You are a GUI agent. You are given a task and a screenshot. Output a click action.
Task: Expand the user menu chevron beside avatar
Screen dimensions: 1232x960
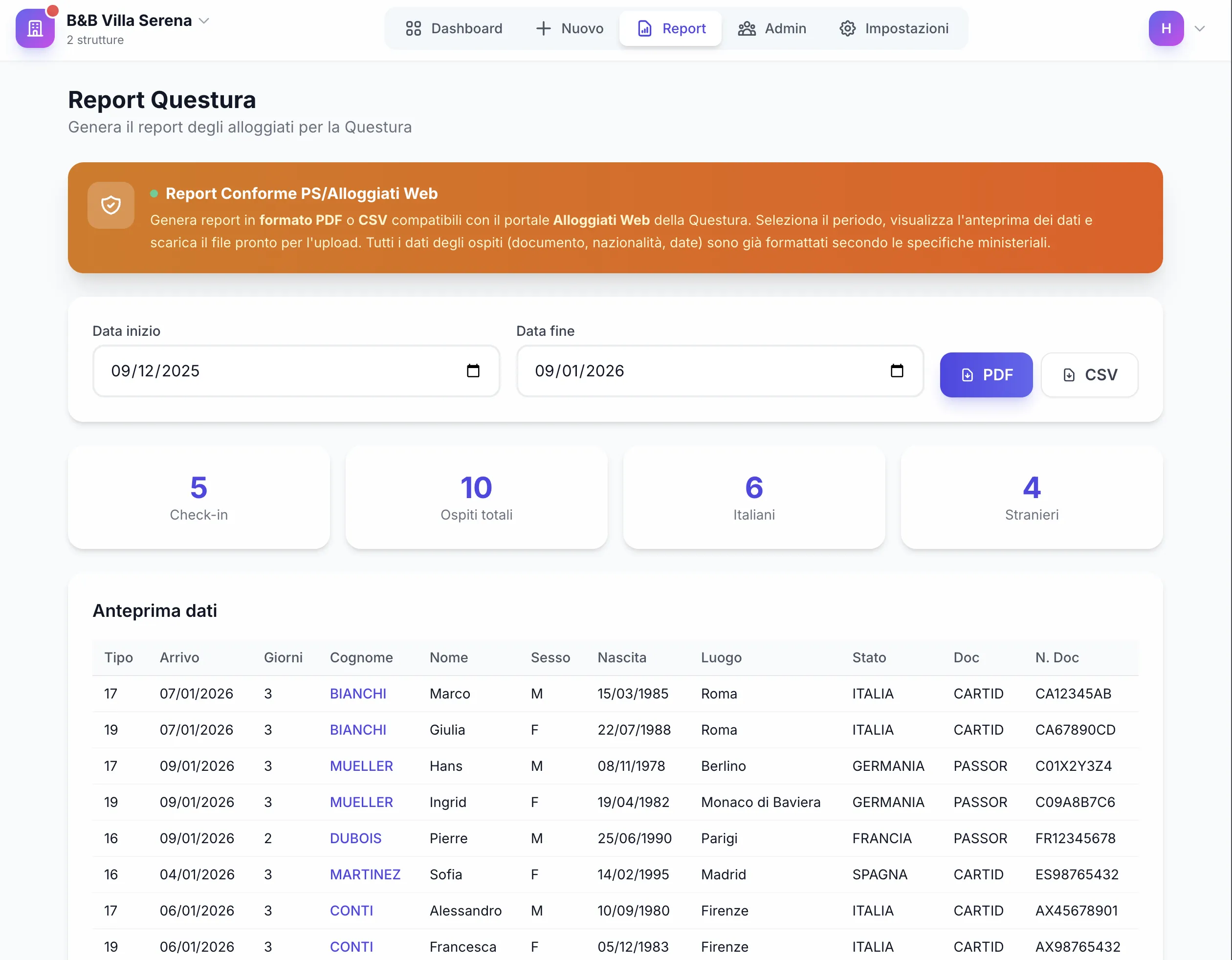tap(1199, 28)
